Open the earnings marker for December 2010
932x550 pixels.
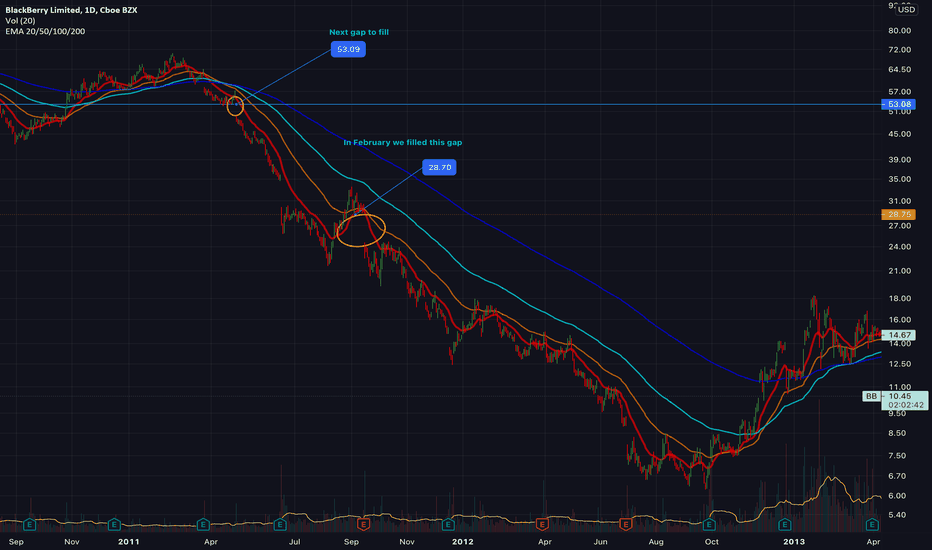(x=114, y=524)
